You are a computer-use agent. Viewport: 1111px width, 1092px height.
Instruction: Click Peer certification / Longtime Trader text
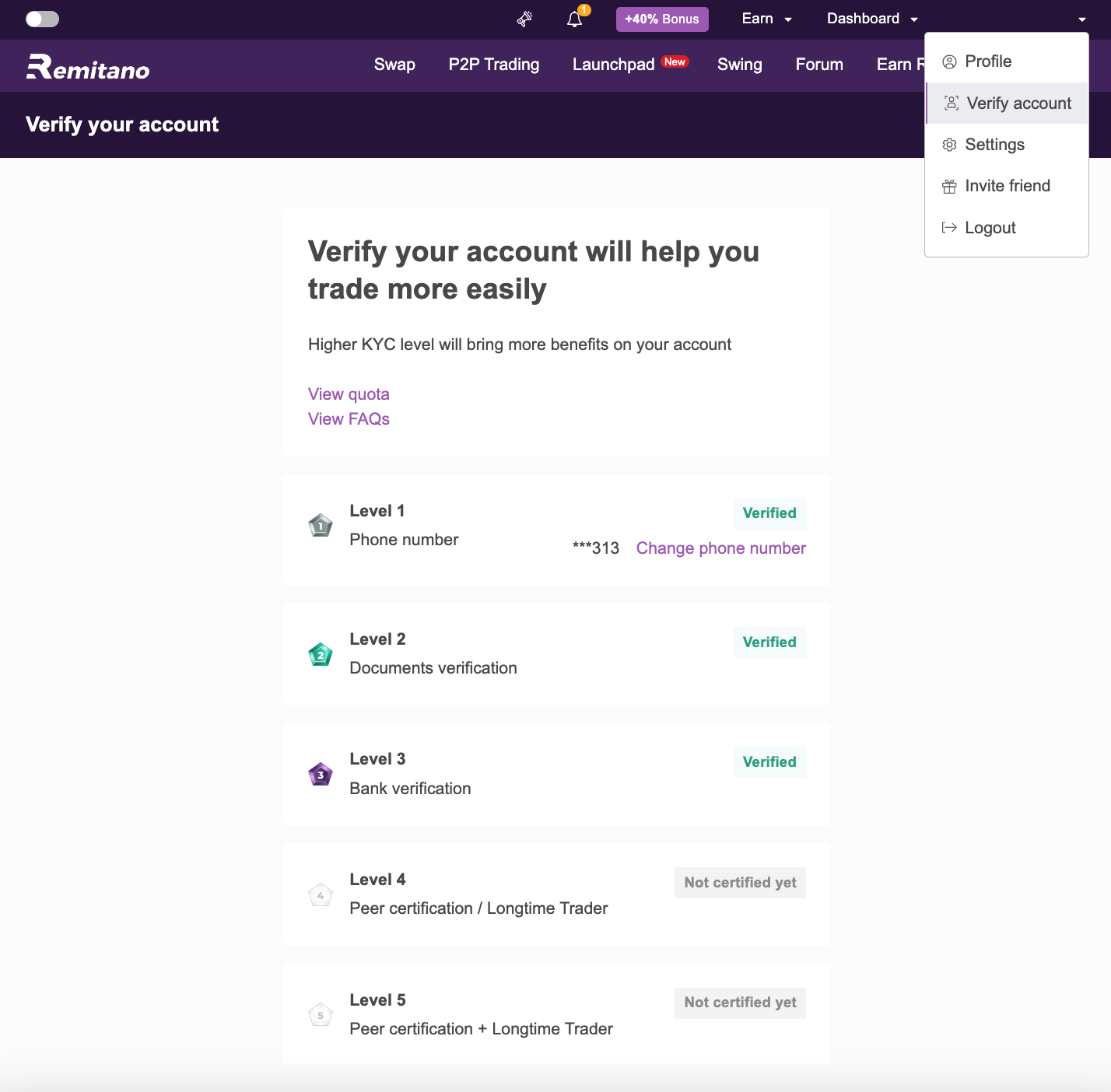point(478,908)
